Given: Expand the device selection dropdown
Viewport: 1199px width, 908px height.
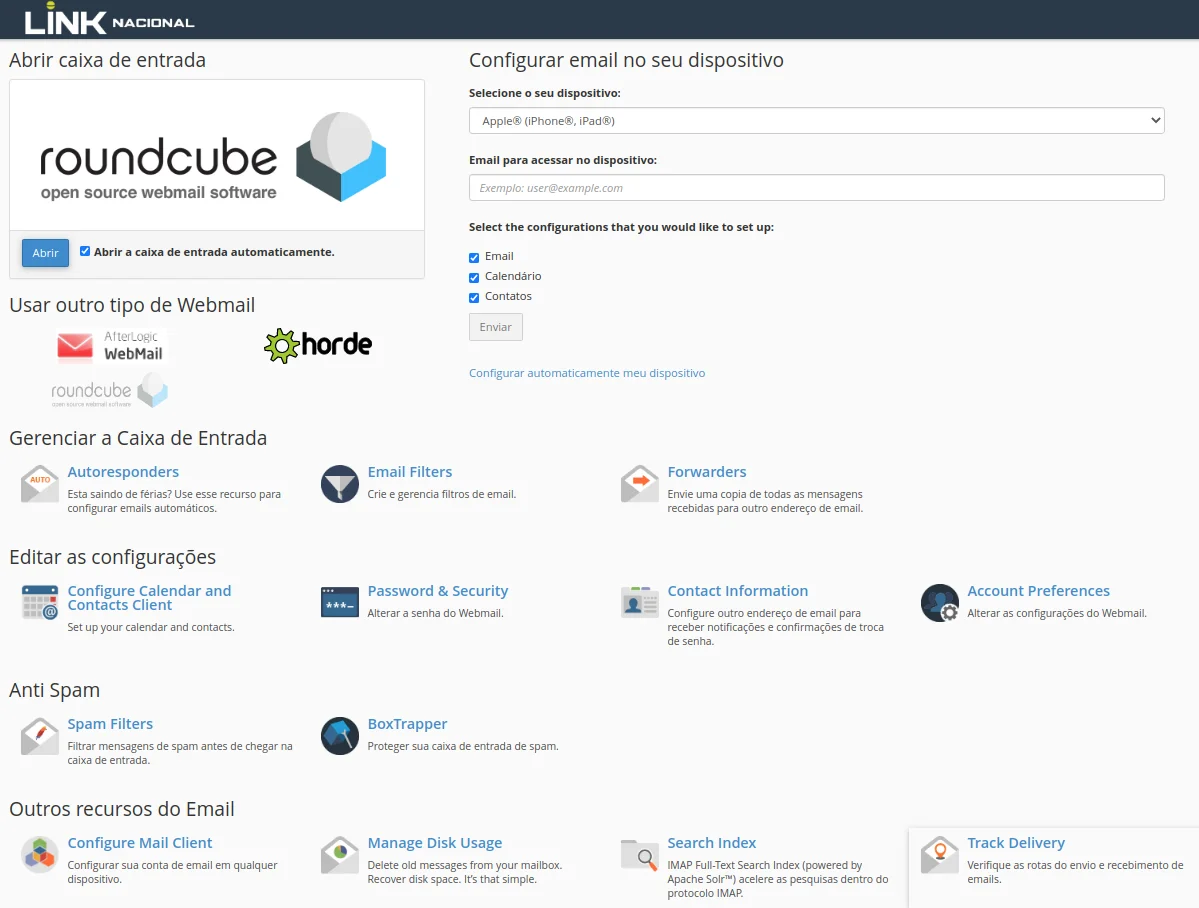Looking at the screenshot, I should click(x=816, y=121).
